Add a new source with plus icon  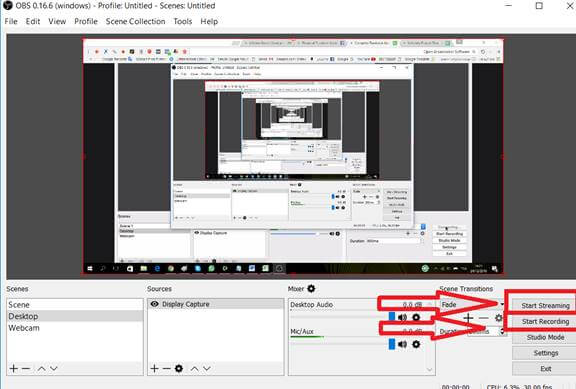pos(154,368)
